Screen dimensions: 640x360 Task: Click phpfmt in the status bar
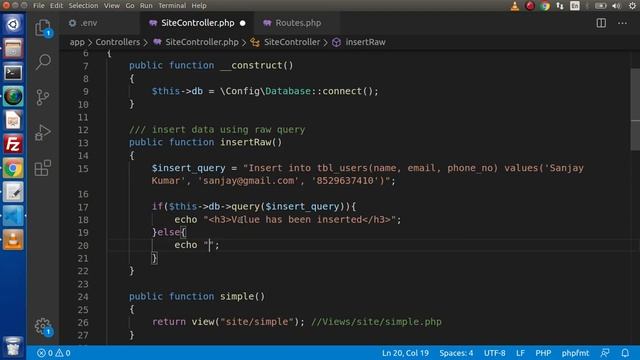tap(575, 353)
